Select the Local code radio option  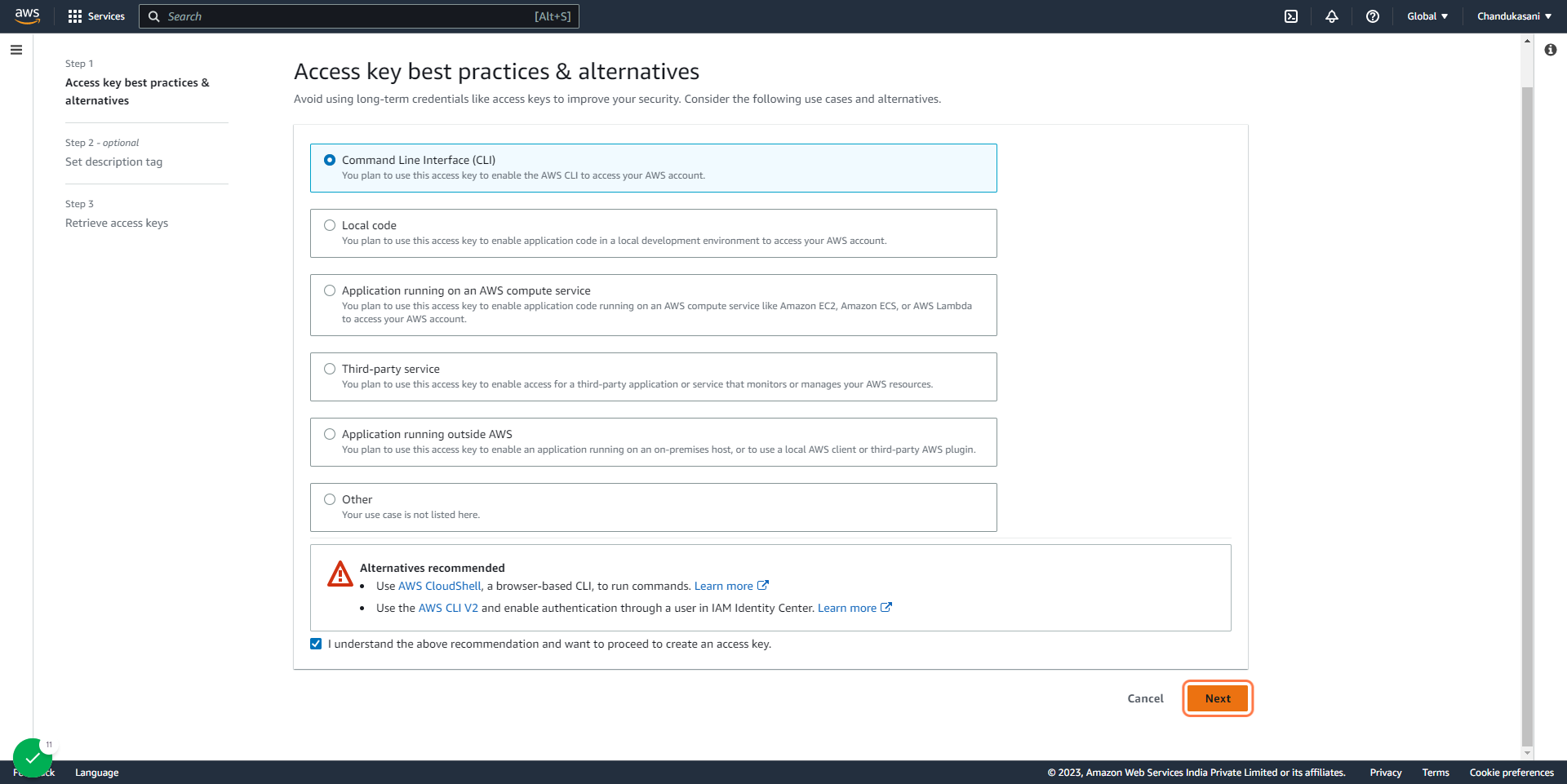(330, 225)
